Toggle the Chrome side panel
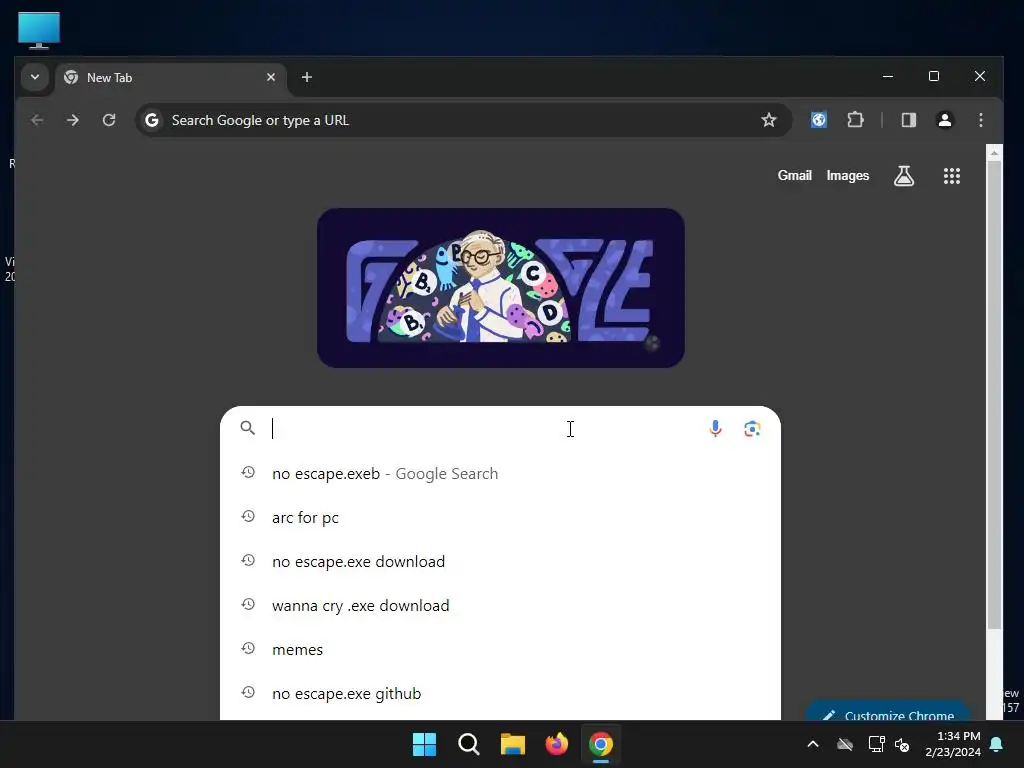Image resolution: width=1024 pixels, height=768 pixels. (908, 120)
